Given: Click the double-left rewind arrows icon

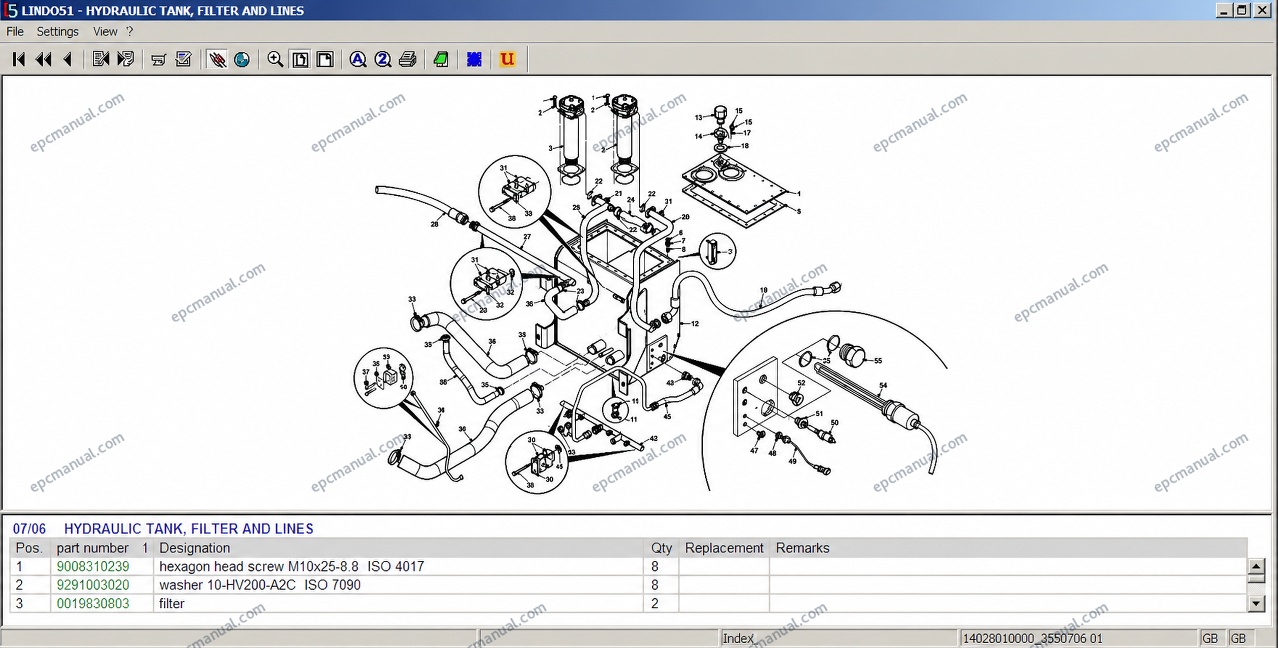Looking at the screenshot, I should point(43,59).
